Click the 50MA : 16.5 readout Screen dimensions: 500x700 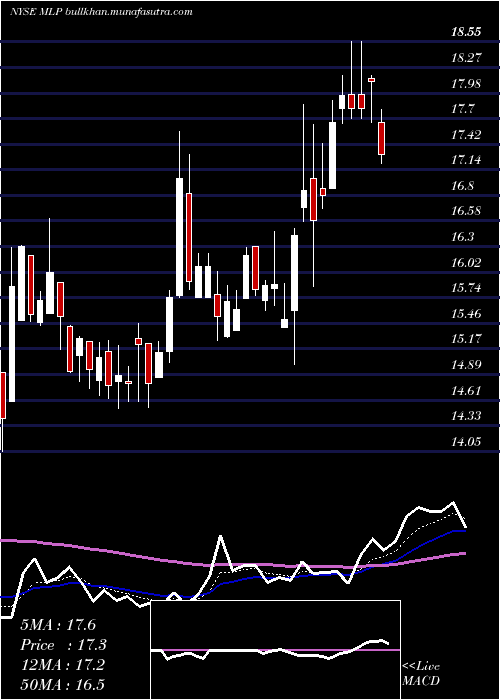(x=62, y=684)
